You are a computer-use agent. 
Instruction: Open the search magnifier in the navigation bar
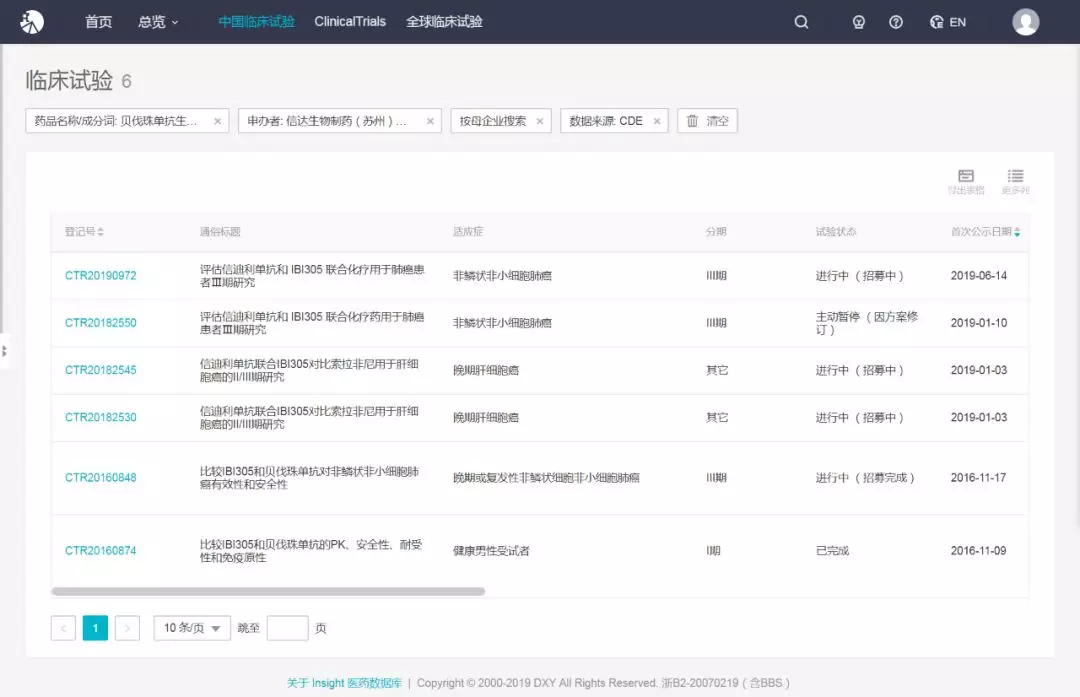click(x=801, y=22)
